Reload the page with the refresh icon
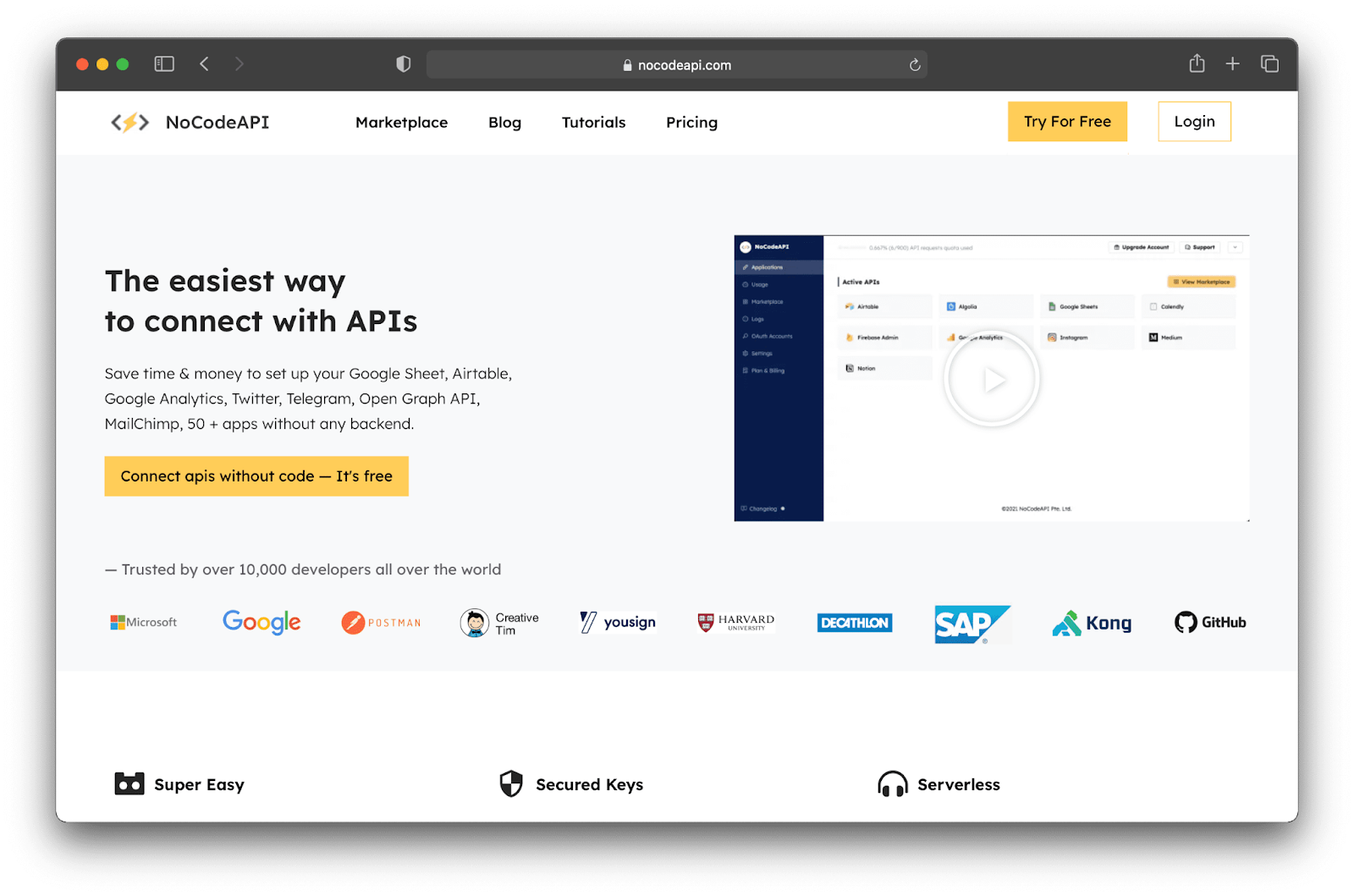 pyautogui.click(x=915, y=65)
